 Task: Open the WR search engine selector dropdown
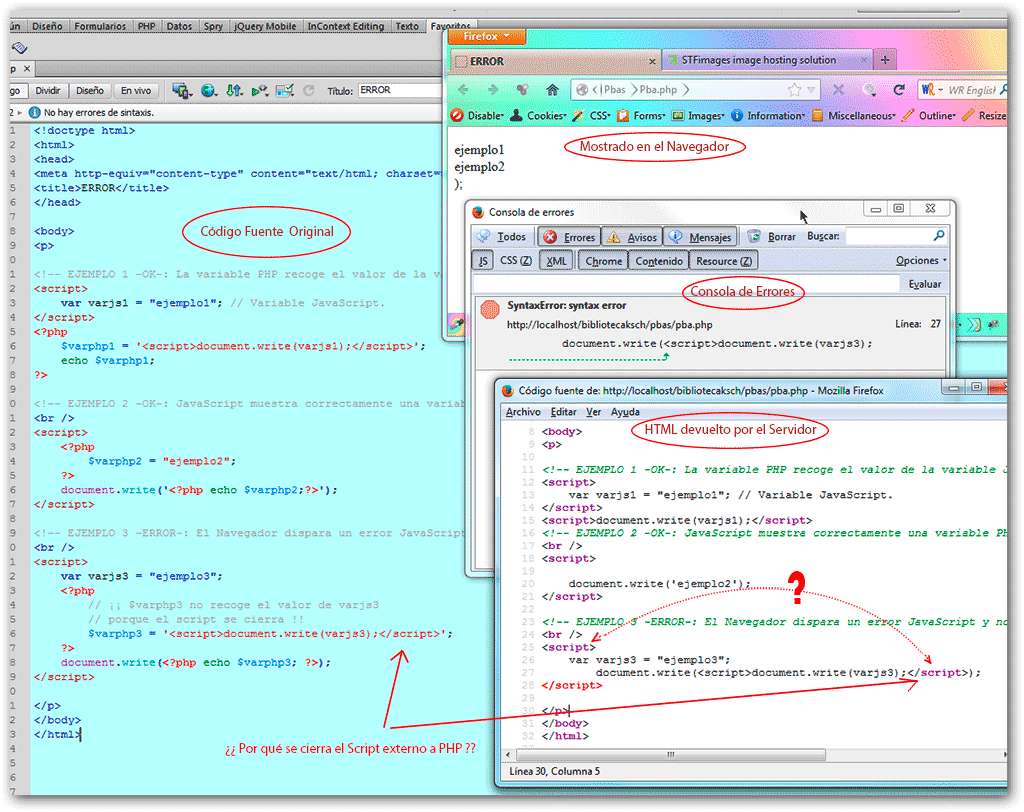click(932, 89)
